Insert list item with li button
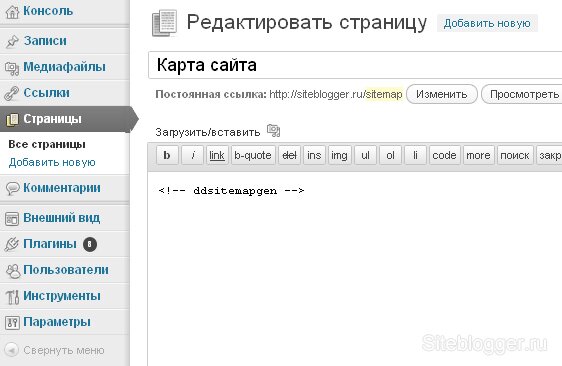Image resolution: width=562 pixels, height=366 pixels. tap(415, 155)
